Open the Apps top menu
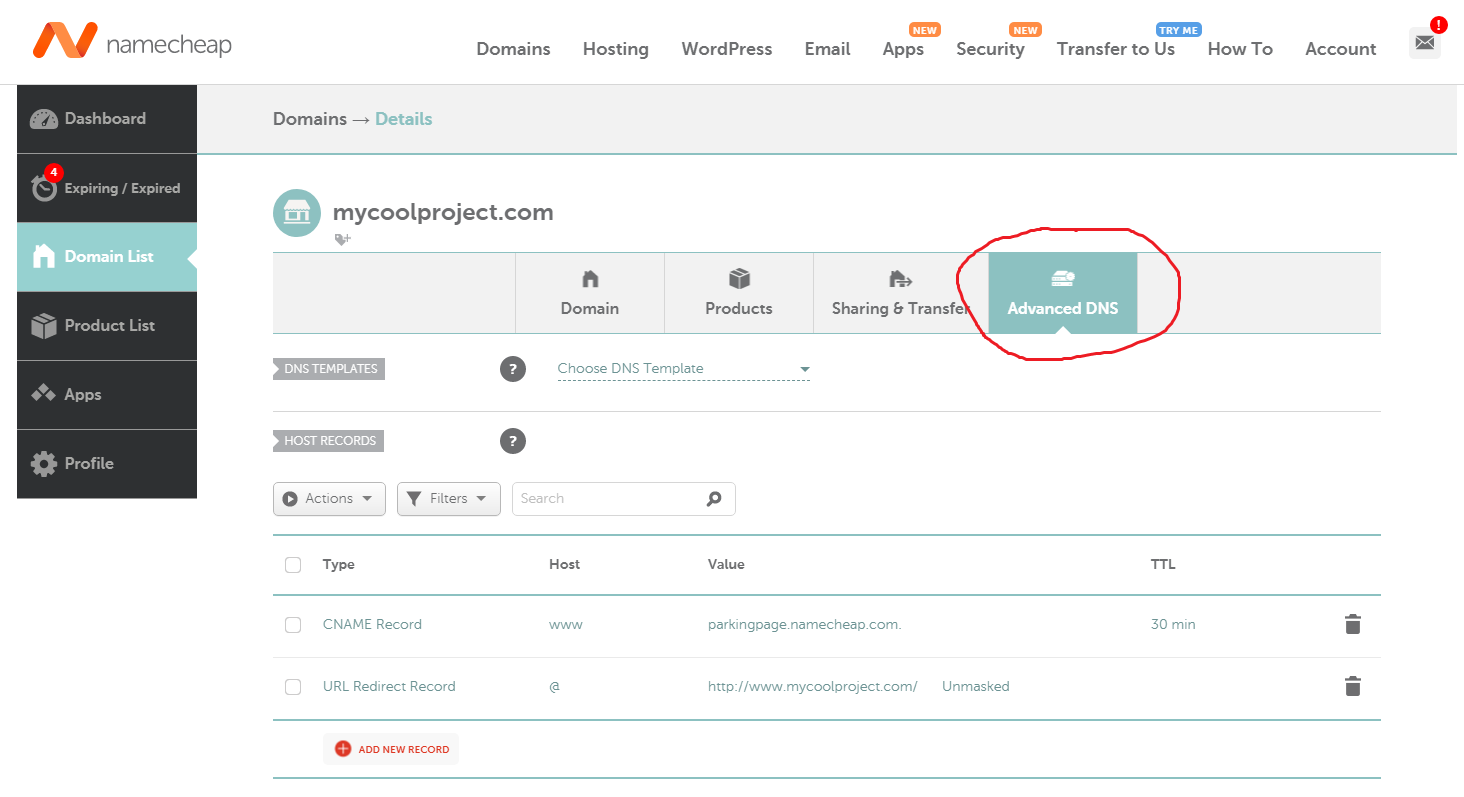The width and height of the screenshot is (1464, 797). pyautogui.click(x=903, y=49)
